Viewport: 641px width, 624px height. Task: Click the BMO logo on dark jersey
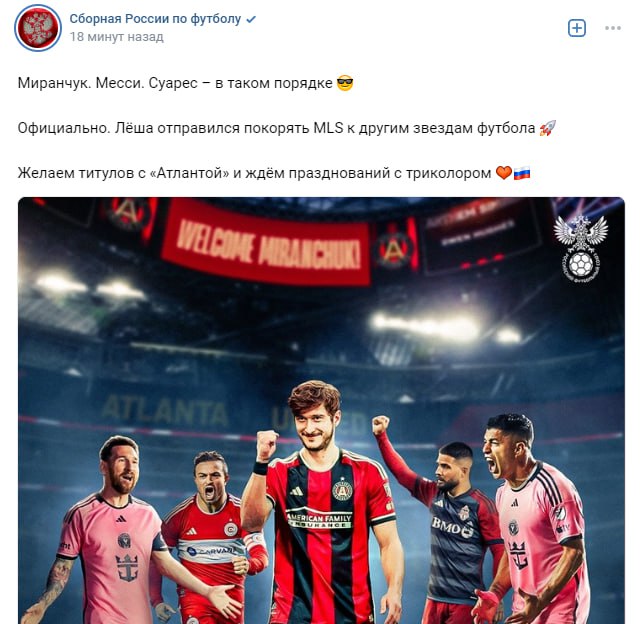click(452, 527)
